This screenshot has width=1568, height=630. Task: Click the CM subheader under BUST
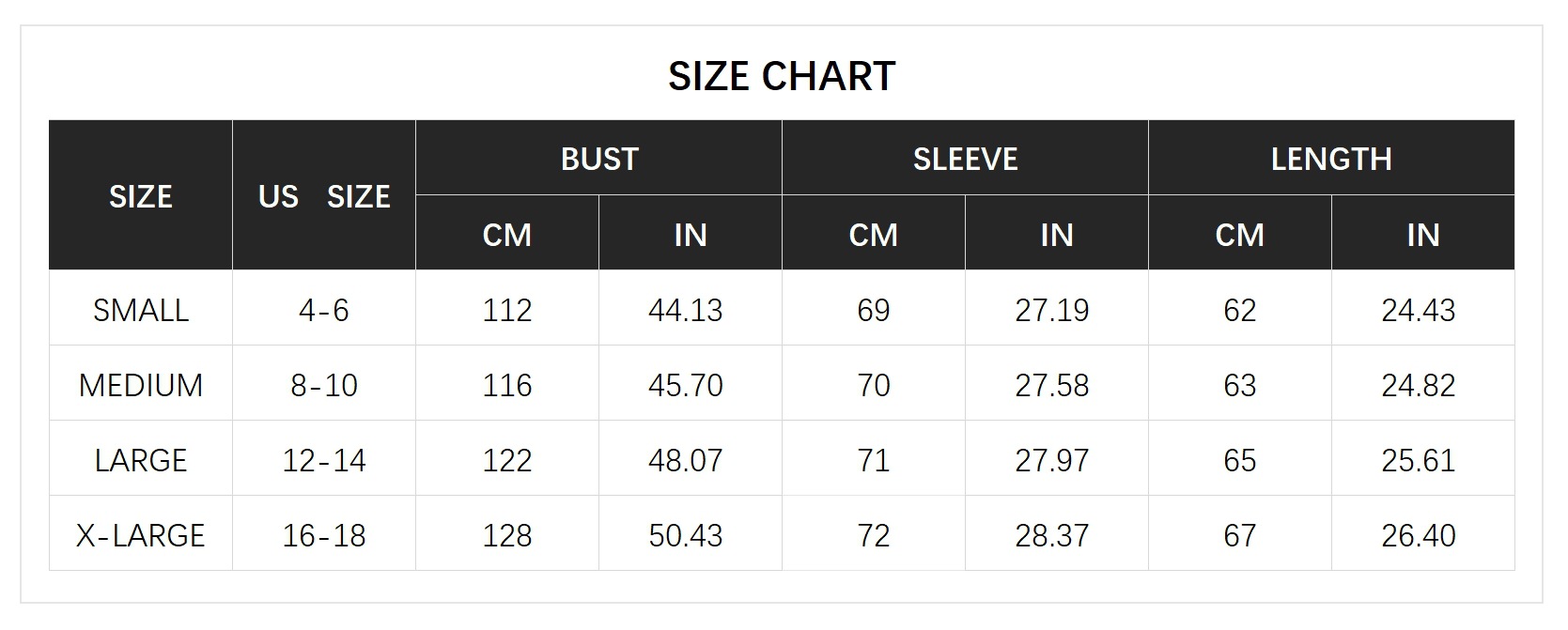[x=507, y=235]
